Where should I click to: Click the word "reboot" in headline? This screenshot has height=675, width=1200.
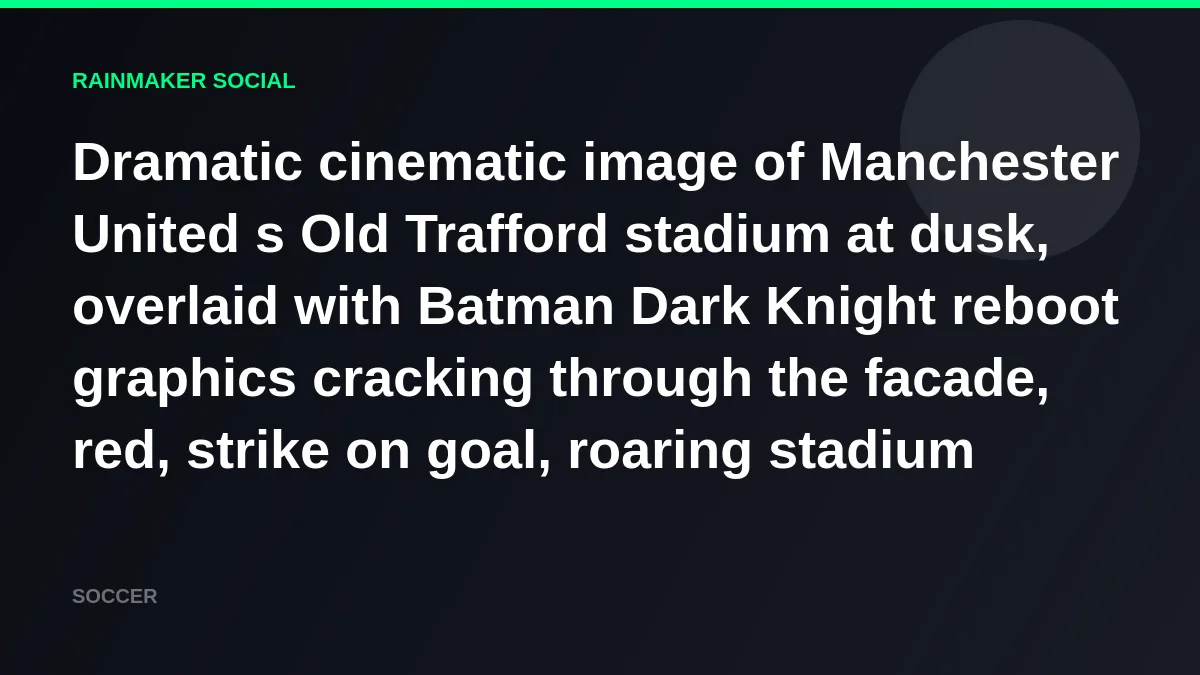tap(1034, 306)
